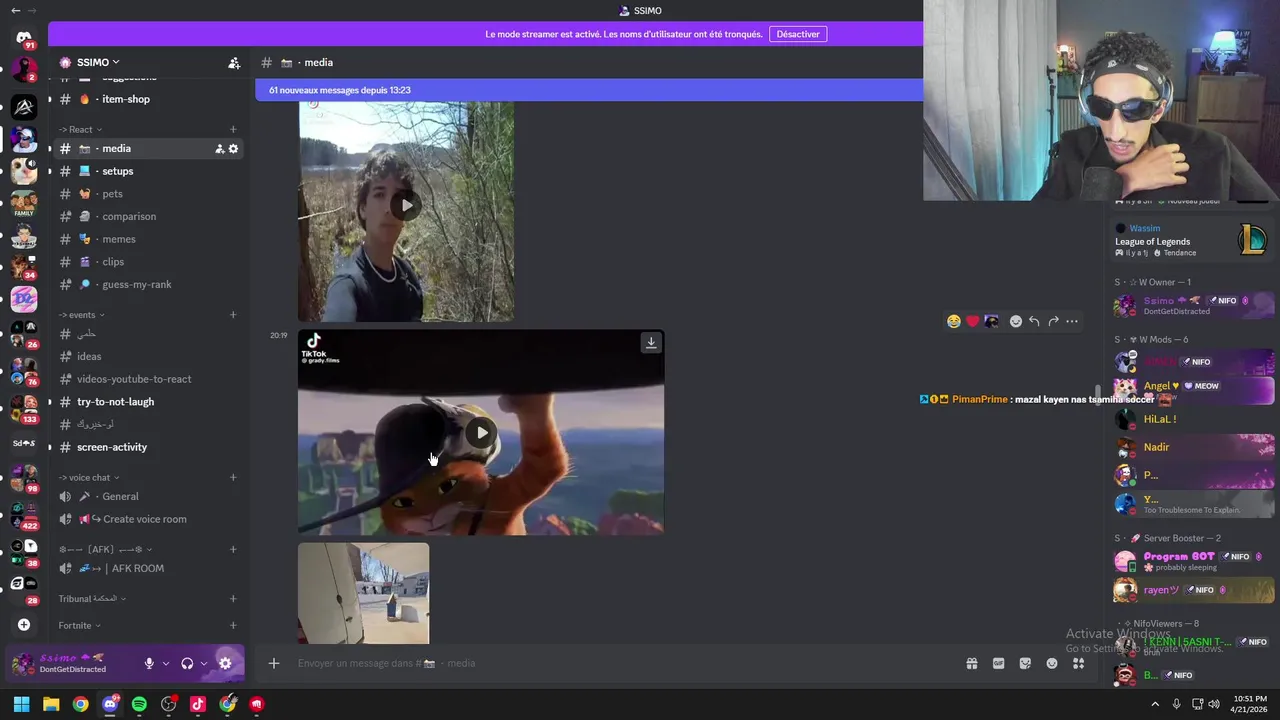Image resolution: width=1280 pixels, height=720 pixels.
Task: Add laughing emoji reaction to message
Action: [954, 321]
